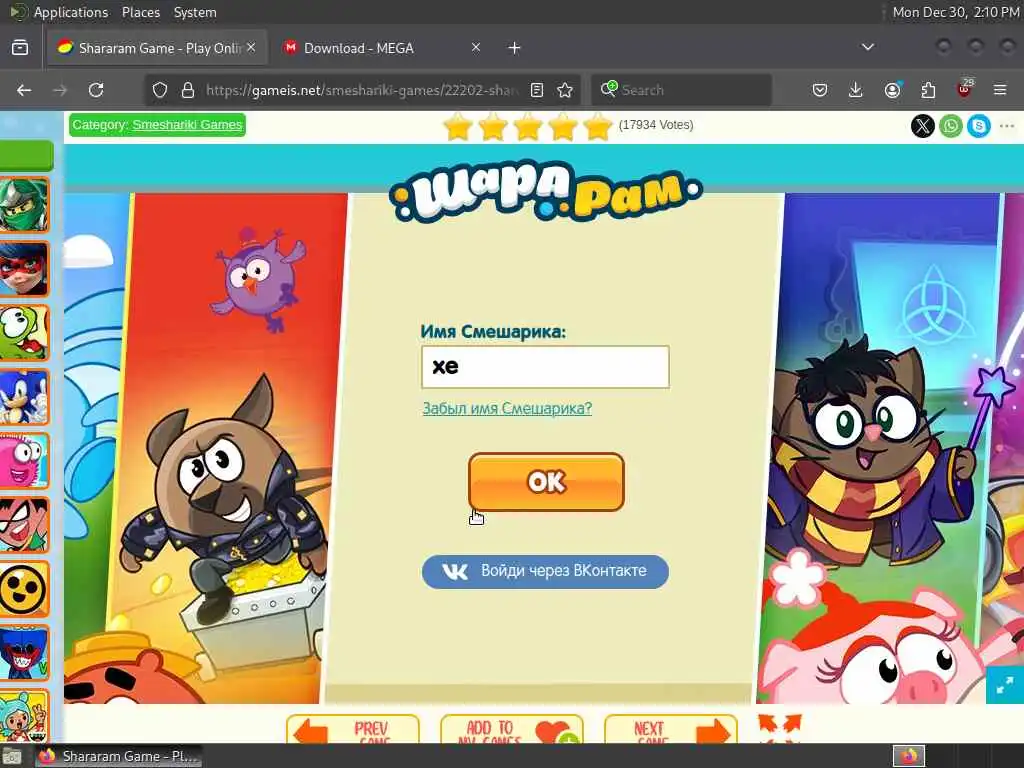Click the Shararam Game taskbar window button

118,756
